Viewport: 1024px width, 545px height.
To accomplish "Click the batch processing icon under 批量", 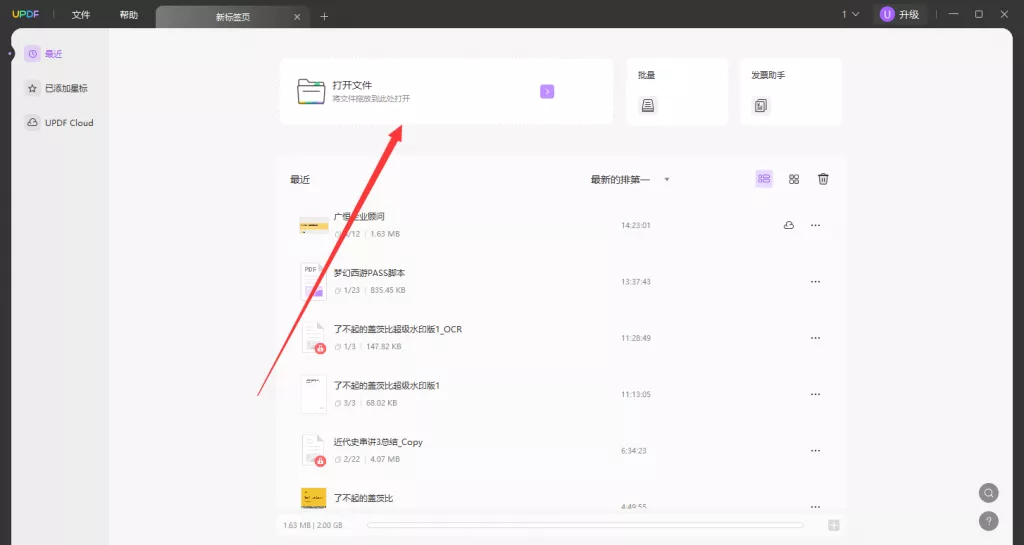I will click(x=648, y=106).
